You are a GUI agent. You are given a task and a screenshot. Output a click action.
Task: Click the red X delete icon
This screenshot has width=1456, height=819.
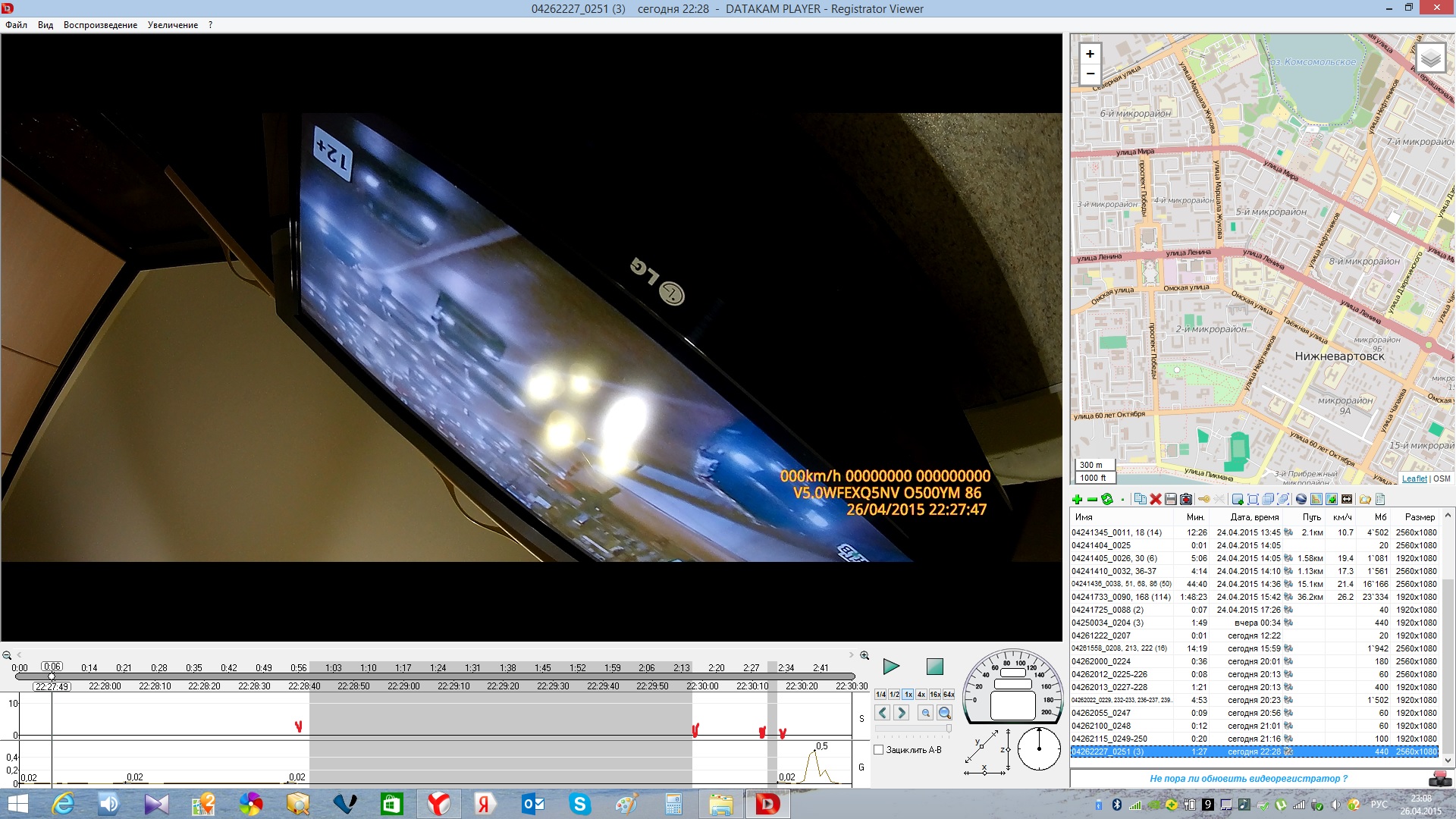tap(1156, 499)
